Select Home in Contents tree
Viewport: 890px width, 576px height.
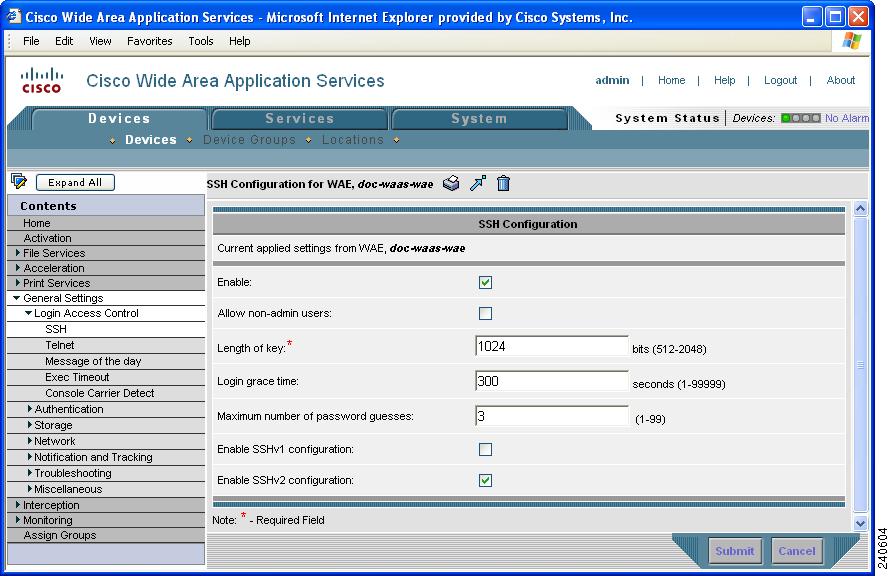coord(37,223)
